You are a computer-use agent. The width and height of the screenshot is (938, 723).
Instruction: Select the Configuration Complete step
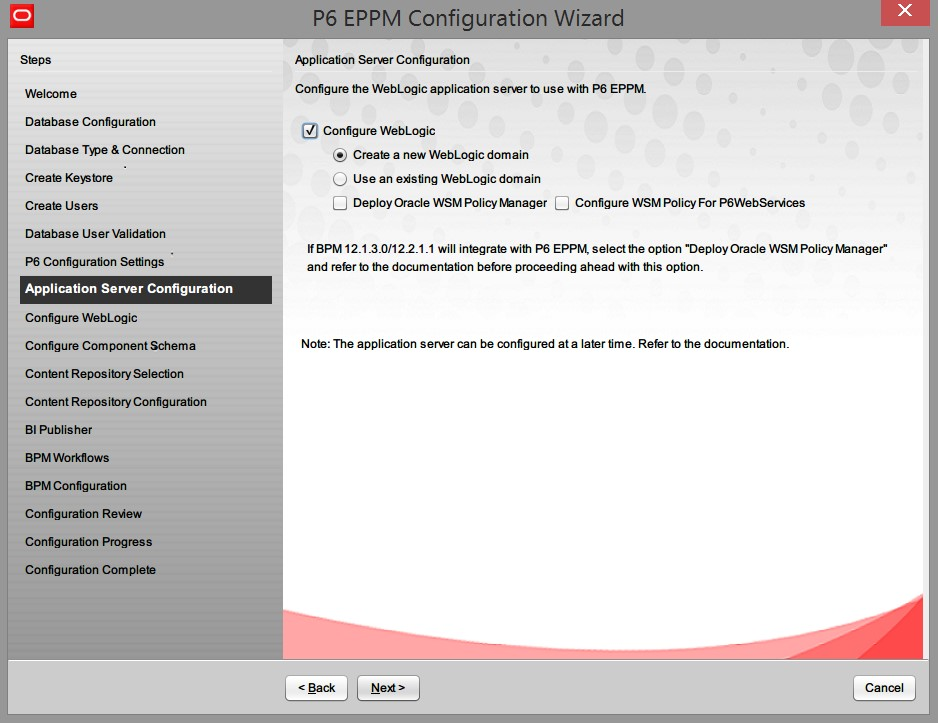pos(90,570)
